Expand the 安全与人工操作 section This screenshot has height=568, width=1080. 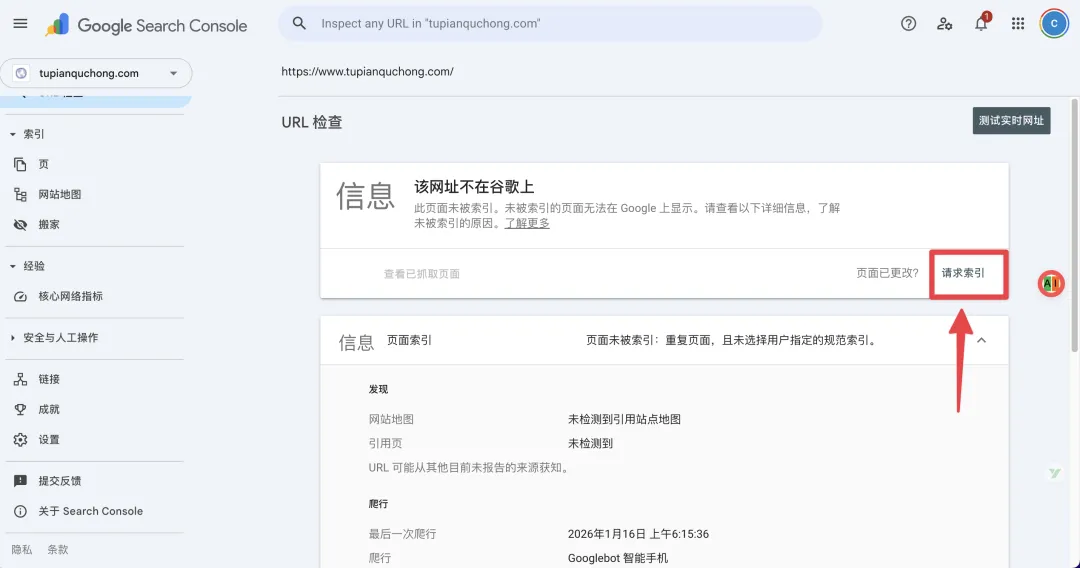click(x=13, y=338)
